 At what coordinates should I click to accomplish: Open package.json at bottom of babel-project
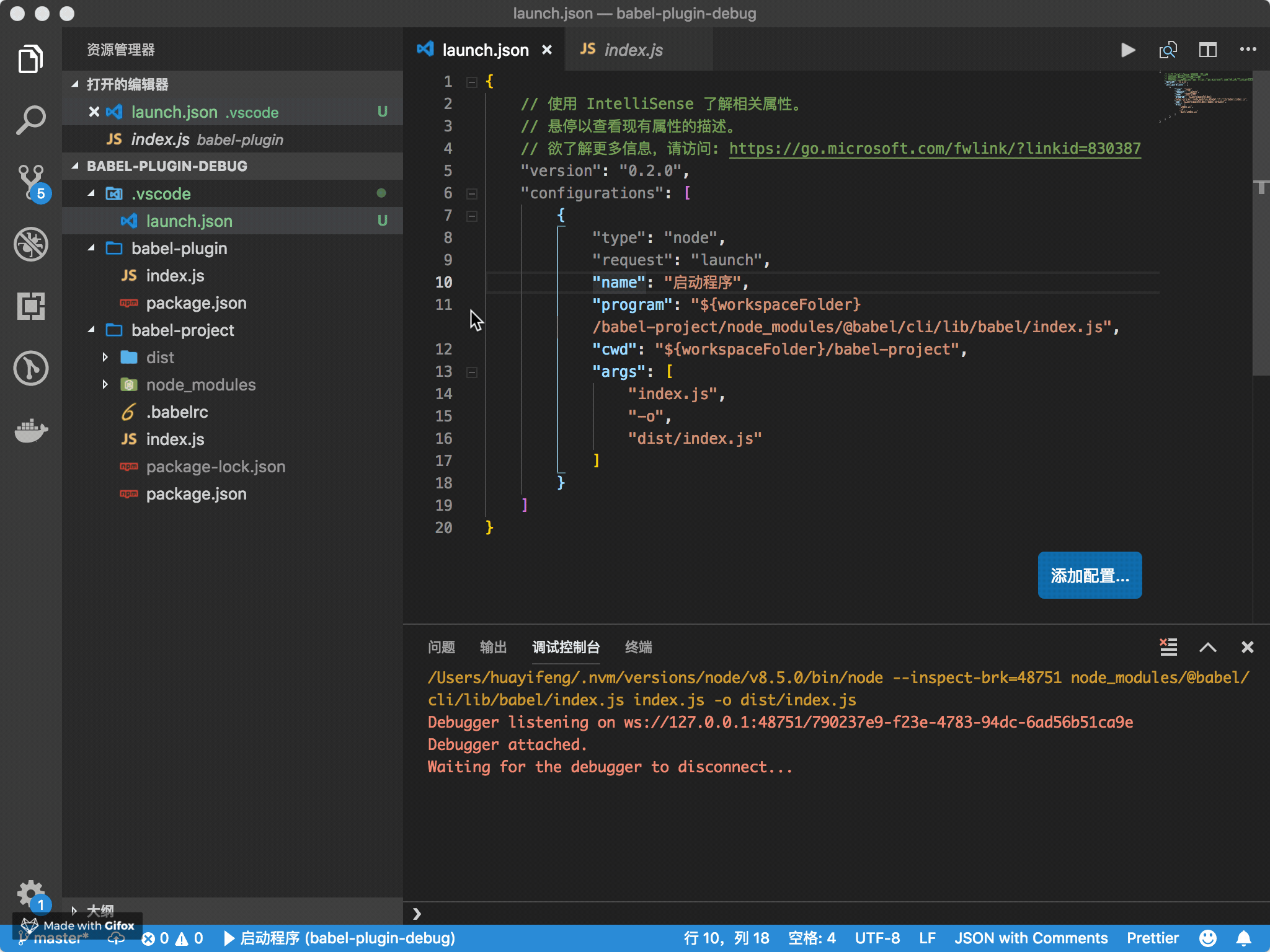pyautogui.click(x=233, y=493)
